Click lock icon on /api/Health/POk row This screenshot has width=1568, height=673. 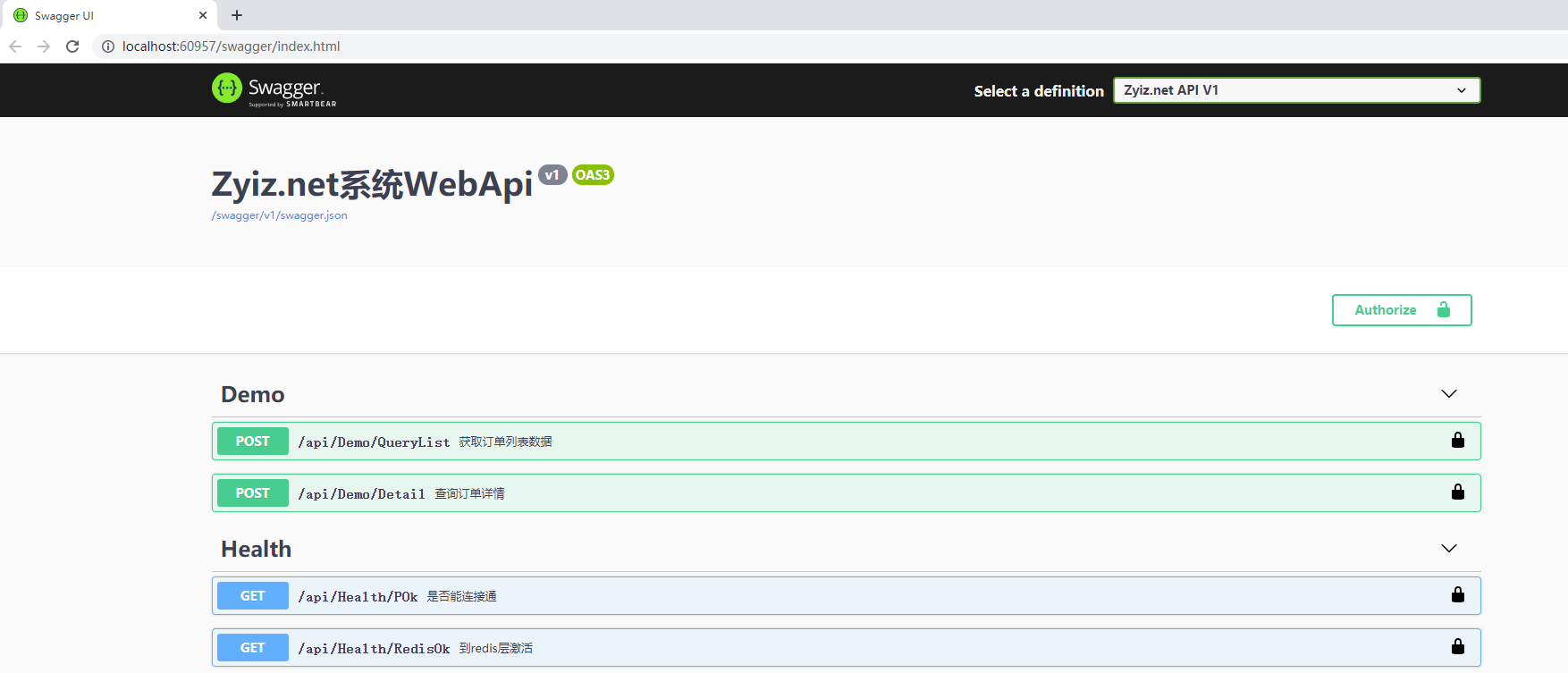(1458, 594)
